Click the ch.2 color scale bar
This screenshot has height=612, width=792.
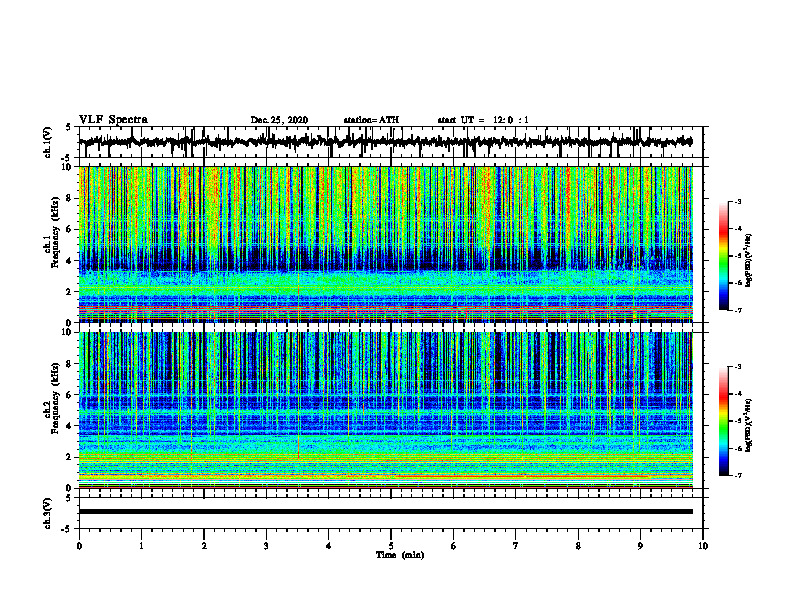click(723, 421)
